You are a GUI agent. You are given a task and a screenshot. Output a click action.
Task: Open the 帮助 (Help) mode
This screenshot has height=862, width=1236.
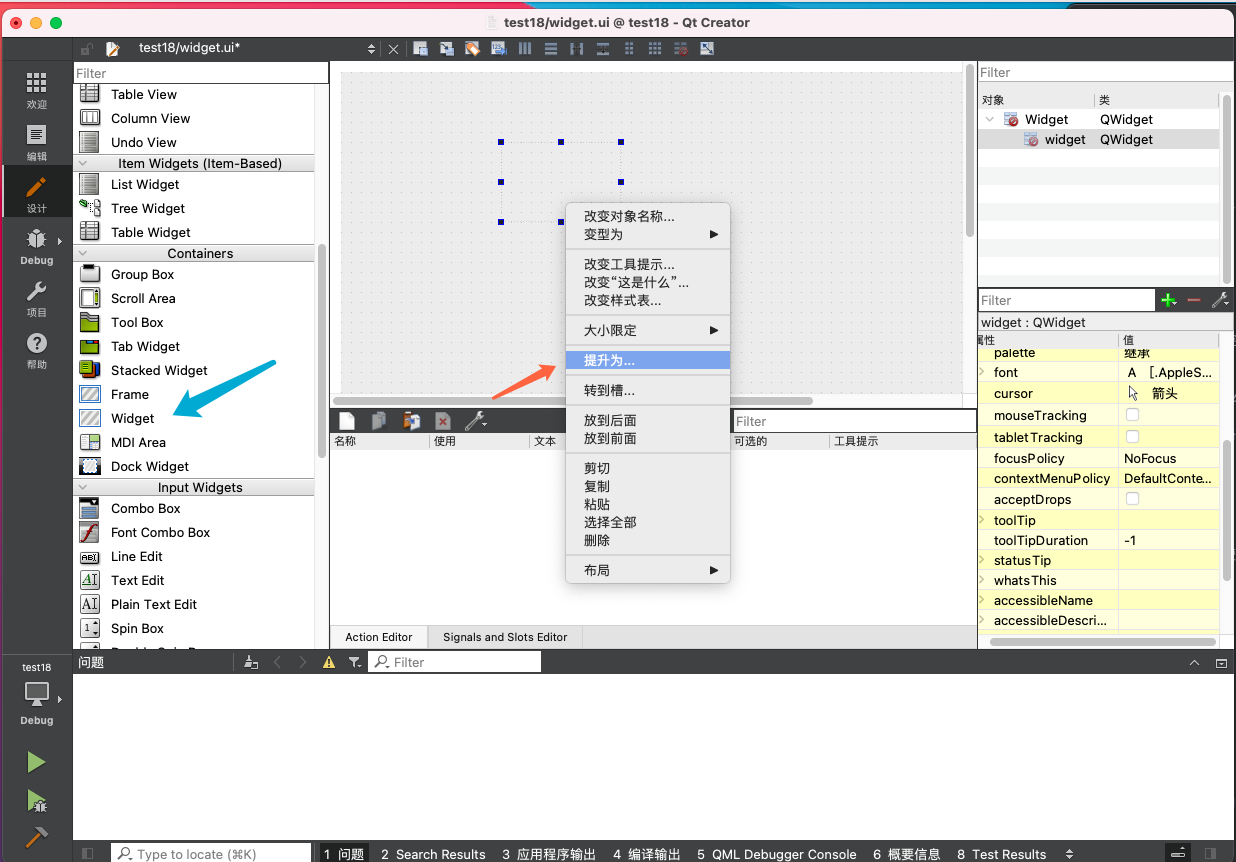(36, 351)
